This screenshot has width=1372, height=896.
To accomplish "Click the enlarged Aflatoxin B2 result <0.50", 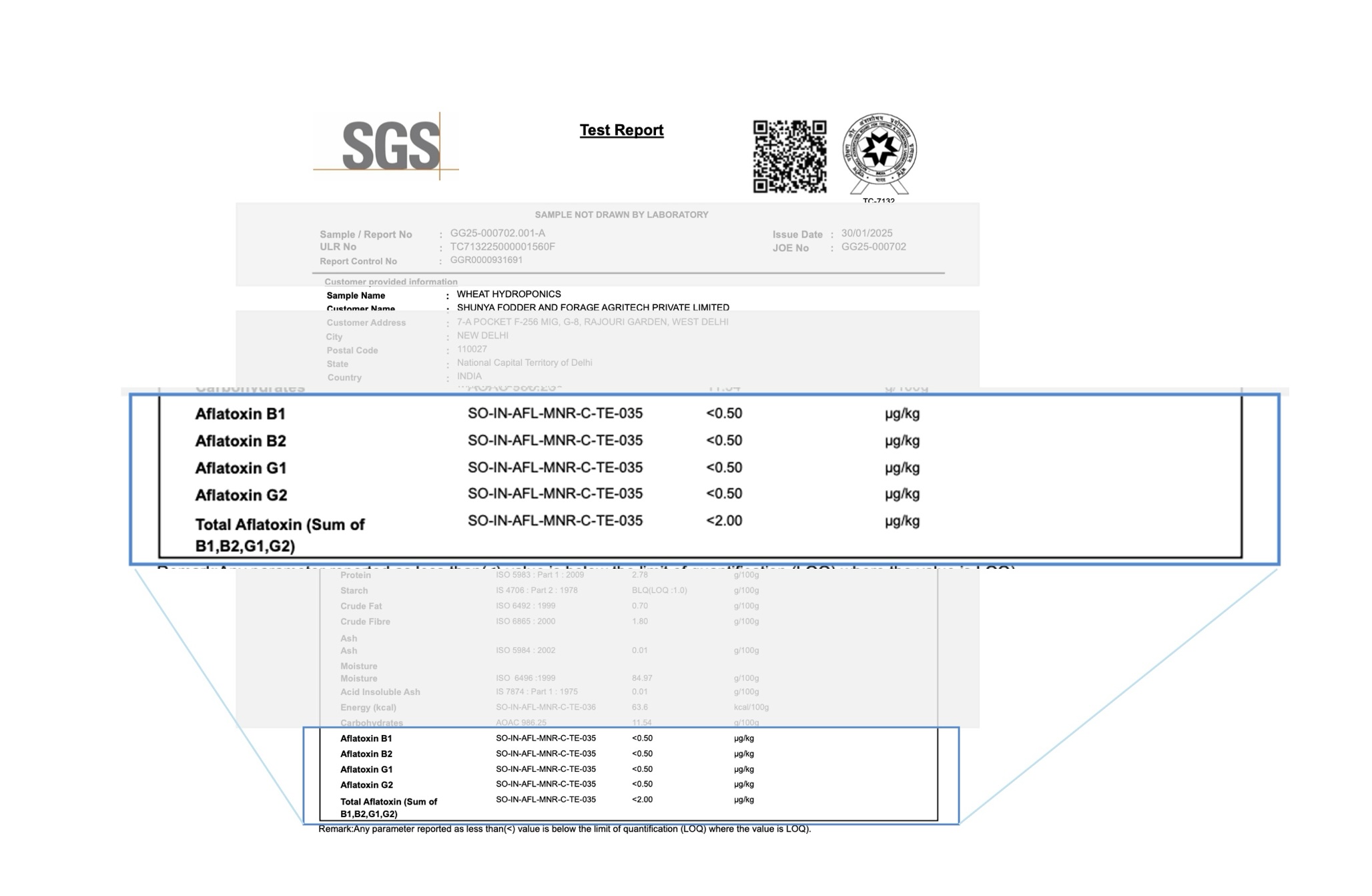I will point(724,441).
